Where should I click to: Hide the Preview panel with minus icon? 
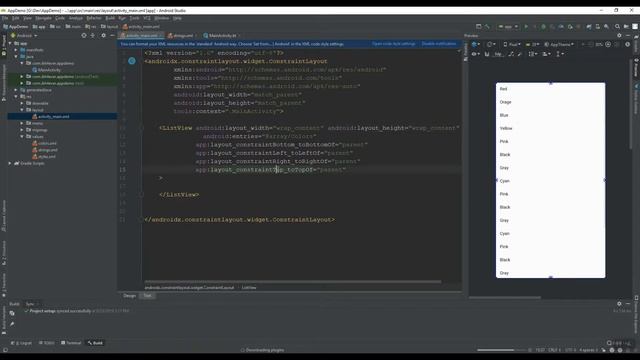628,36
